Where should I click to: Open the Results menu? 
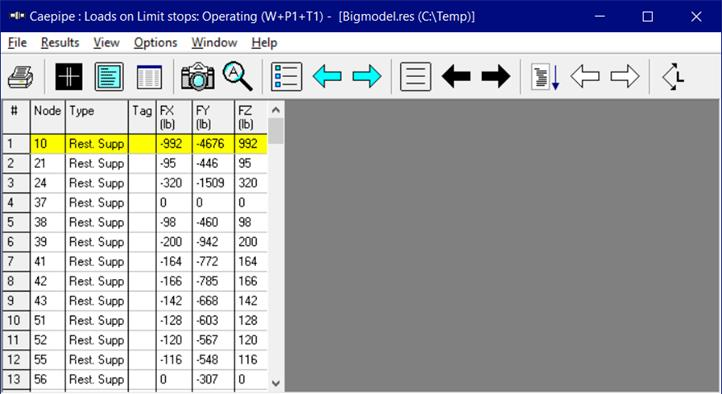pos(60,43)
